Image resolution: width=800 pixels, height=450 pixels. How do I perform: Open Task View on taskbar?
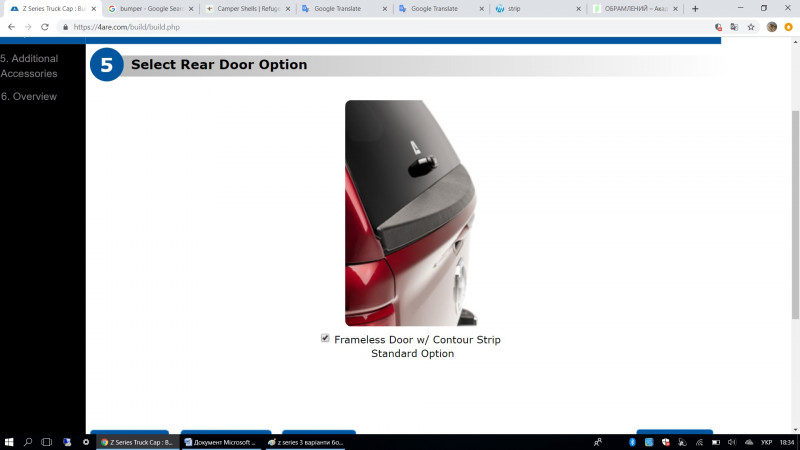46,442
